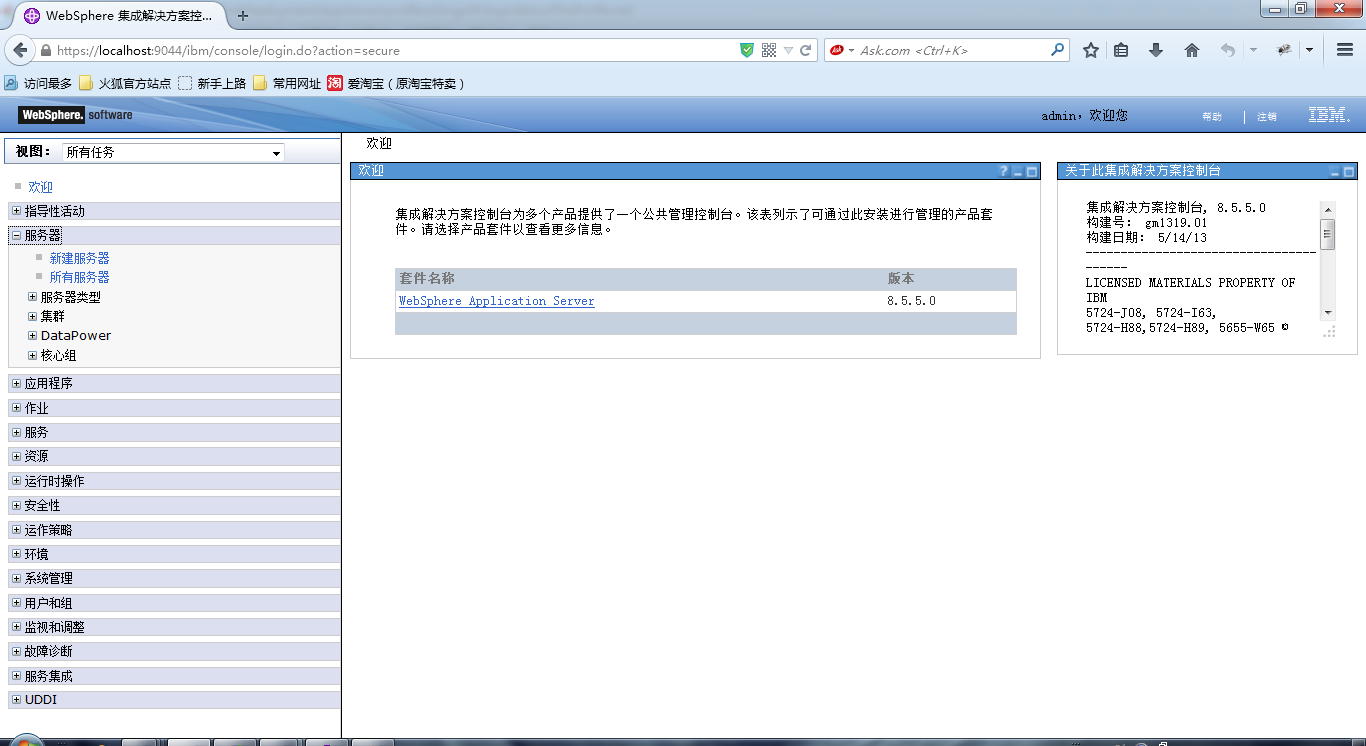Expand 用户和组 section
The height and width of the screenshot is (746, 1366).
click(x=15, y=603)
